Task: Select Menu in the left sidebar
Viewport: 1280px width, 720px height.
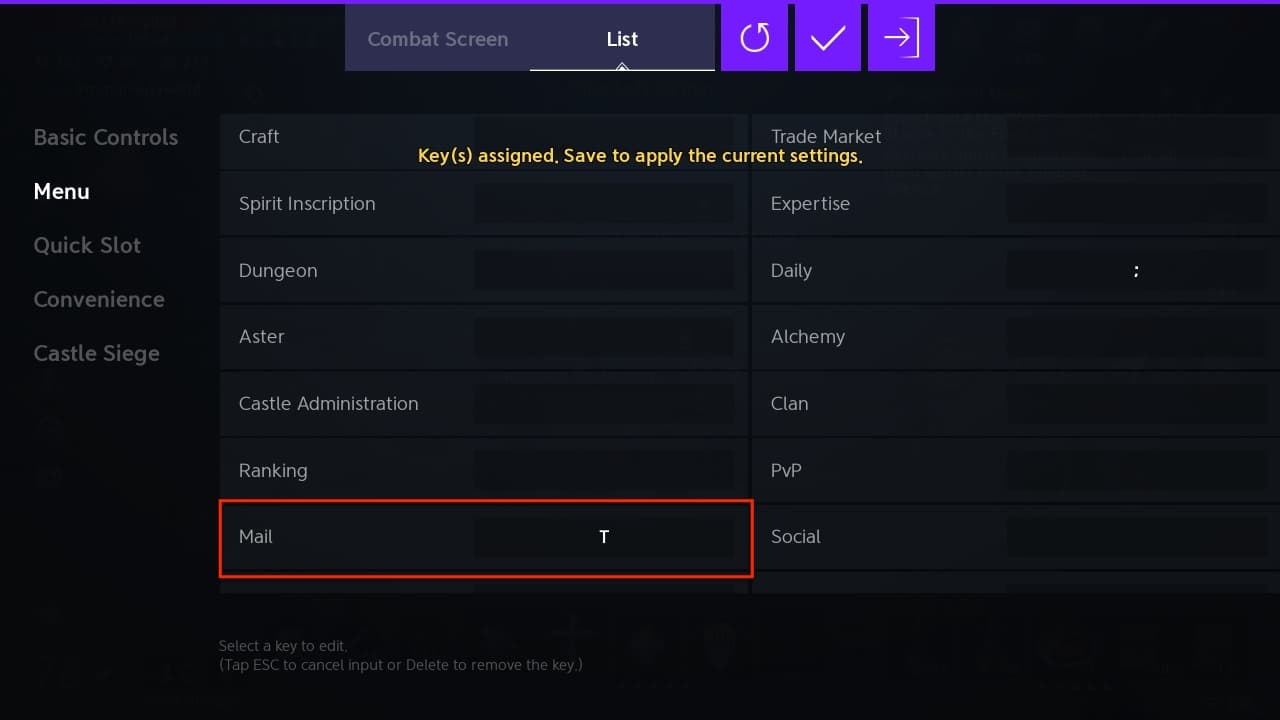Action: click(x=61, y=191)
